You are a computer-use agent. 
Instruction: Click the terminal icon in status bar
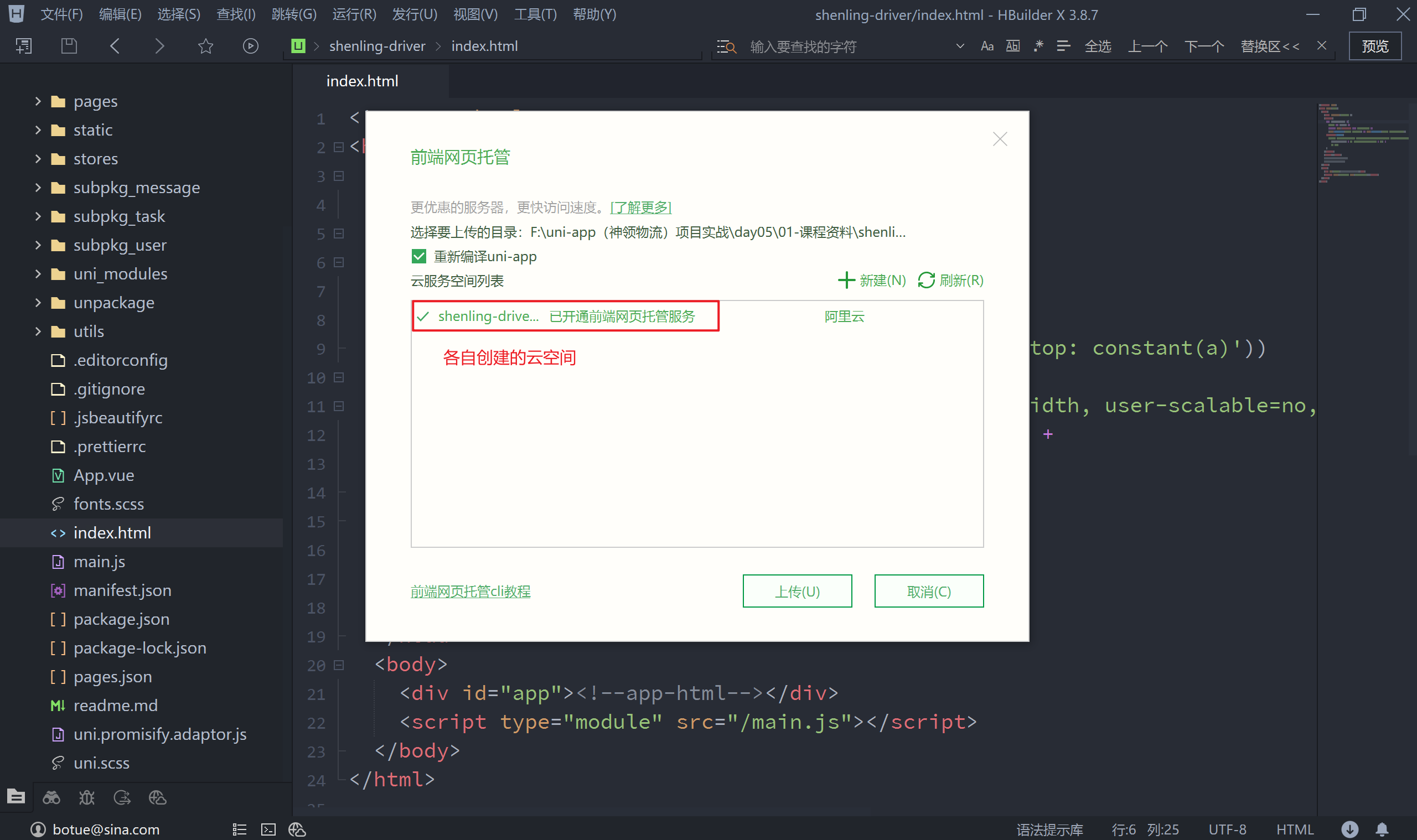268,829
